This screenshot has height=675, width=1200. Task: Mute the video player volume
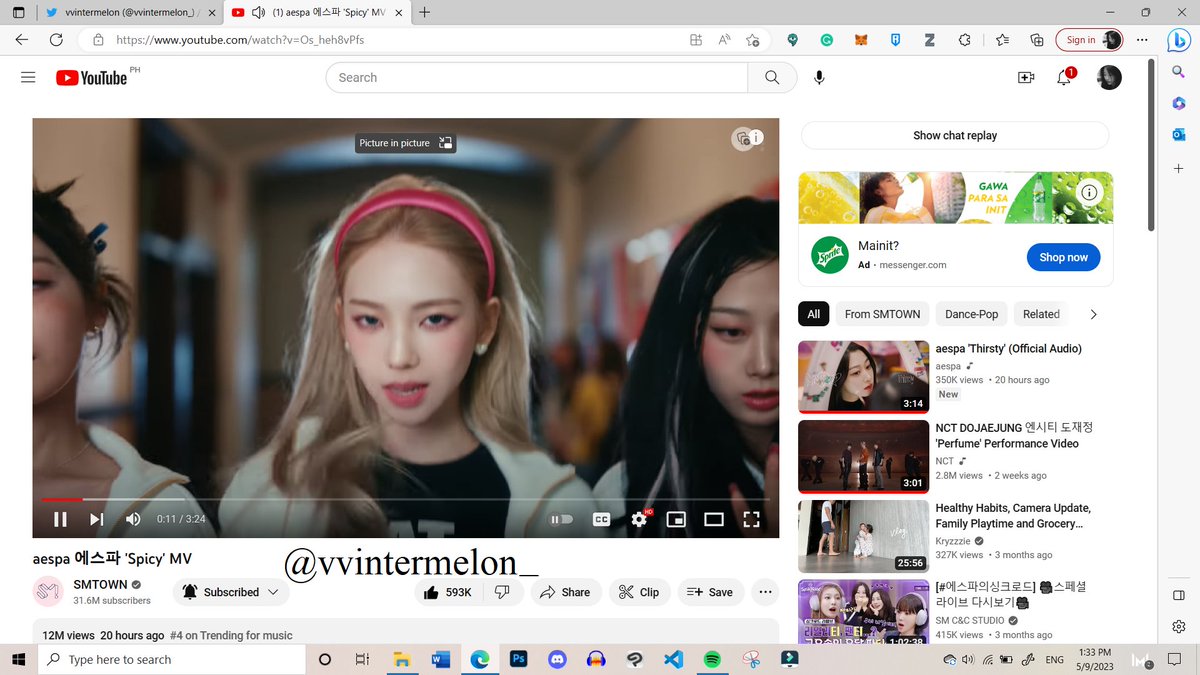(x=133, y=519)
